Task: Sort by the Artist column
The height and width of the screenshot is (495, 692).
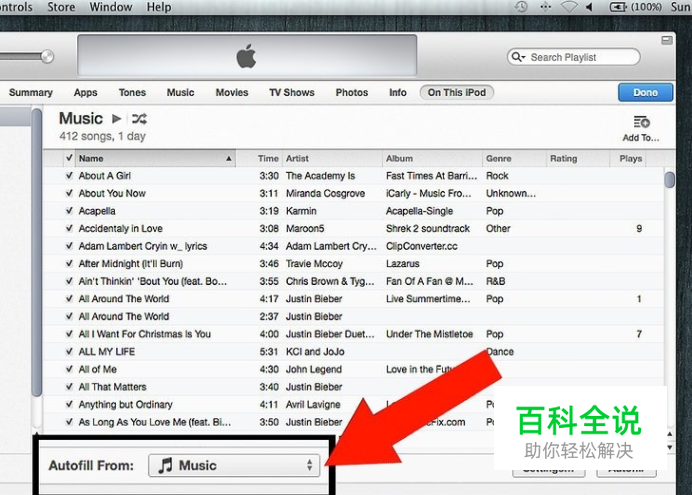Action: pos(332,158)
